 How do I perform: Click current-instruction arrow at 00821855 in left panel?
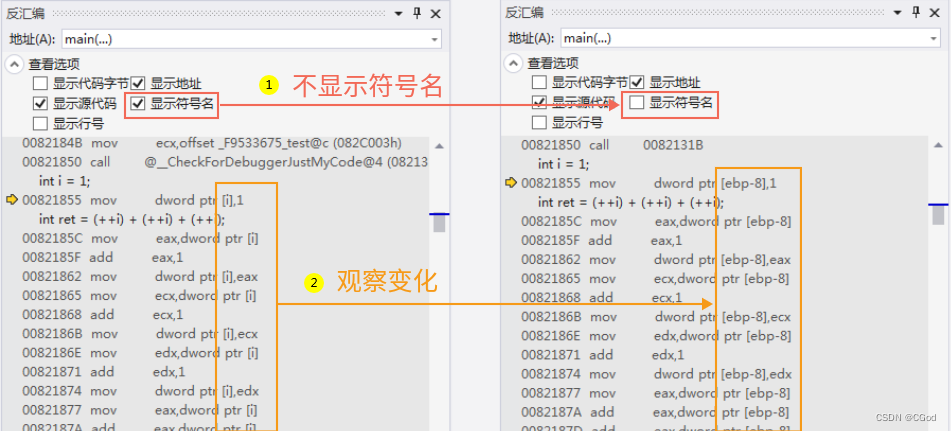click(x=12, y=200)
